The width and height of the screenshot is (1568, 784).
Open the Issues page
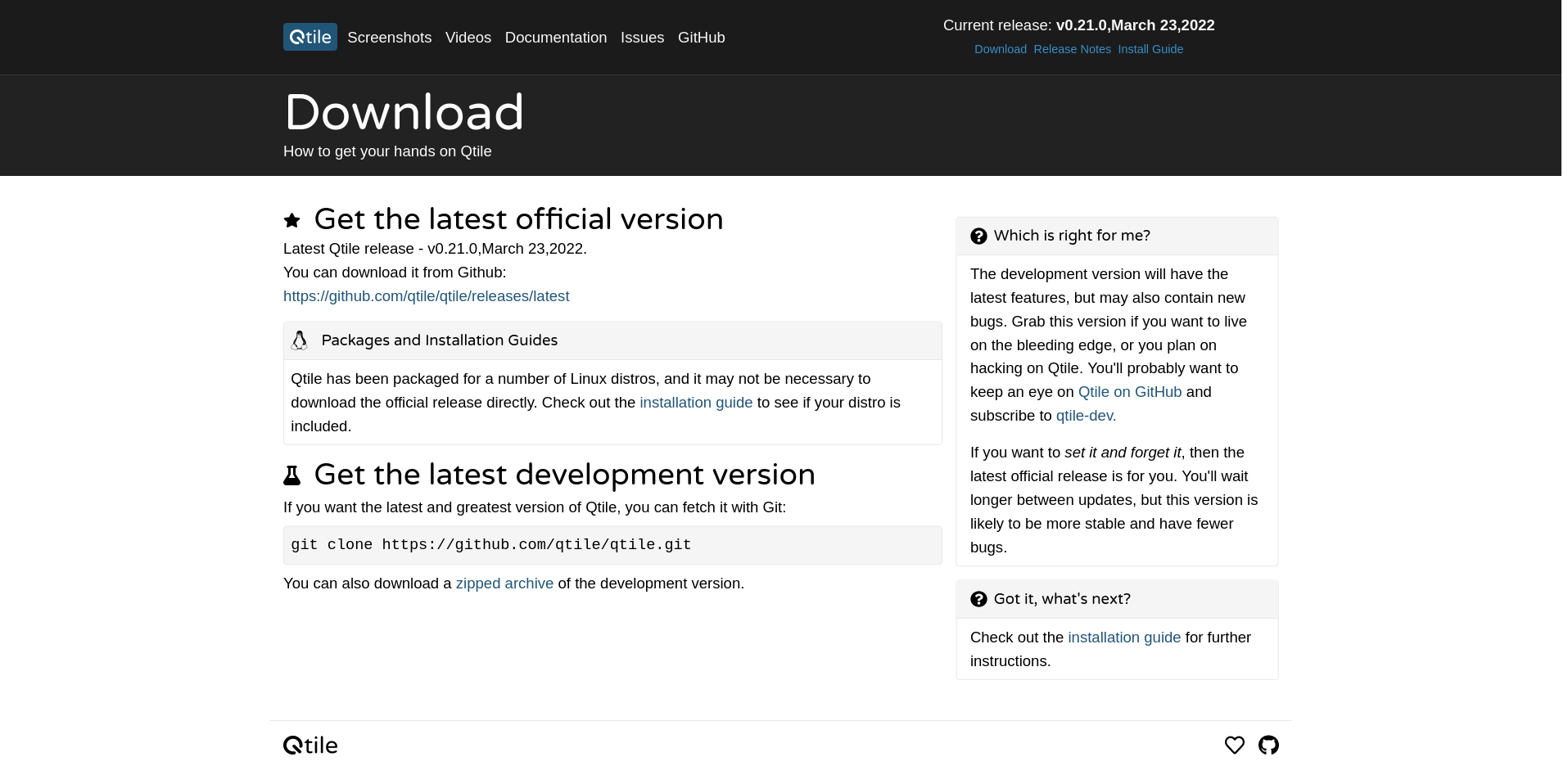(642, 37)
